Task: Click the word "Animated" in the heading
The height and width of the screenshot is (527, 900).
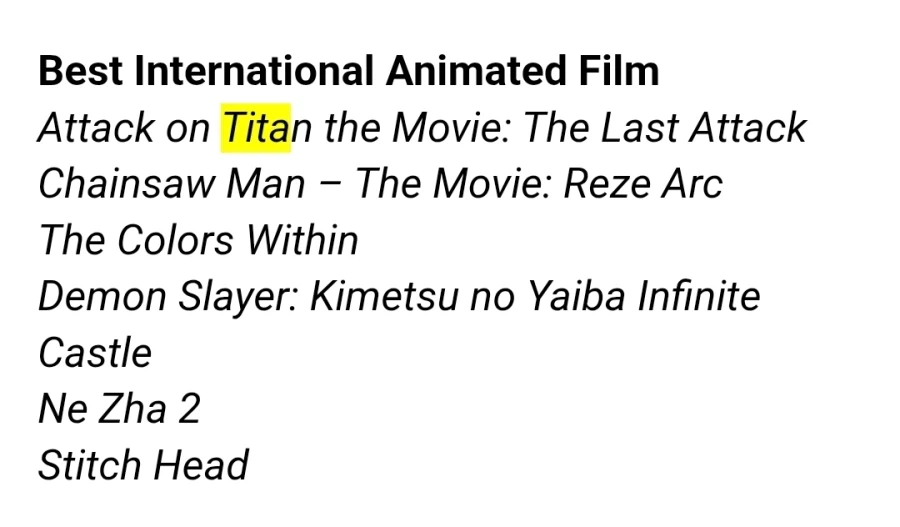Action: coord(474,72)
